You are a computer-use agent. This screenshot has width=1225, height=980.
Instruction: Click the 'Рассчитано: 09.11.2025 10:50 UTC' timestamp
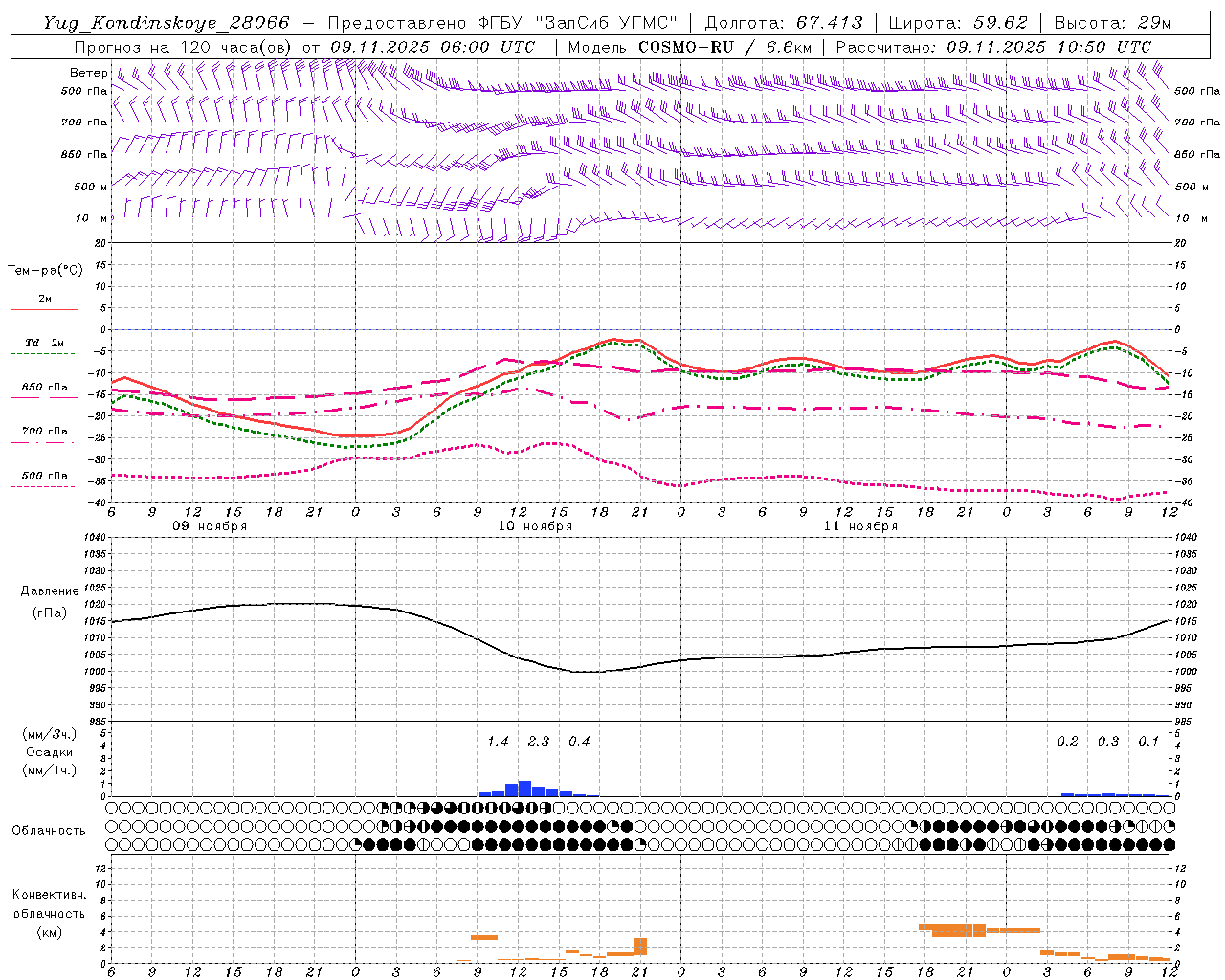coord(993,47)
